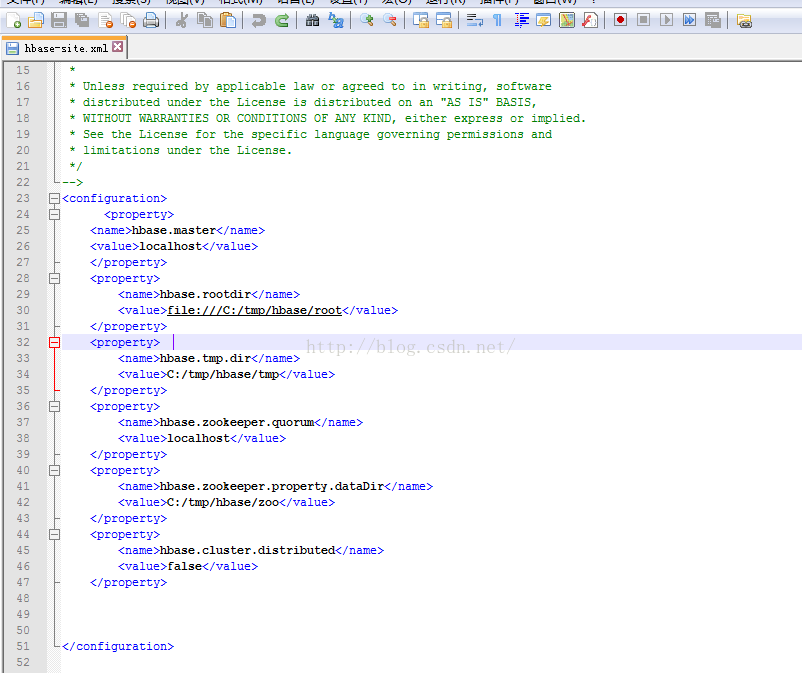Run macro multiple times icon
This screenshot has width=802, height=673.
pyautogui.click(x=689, y=20)
